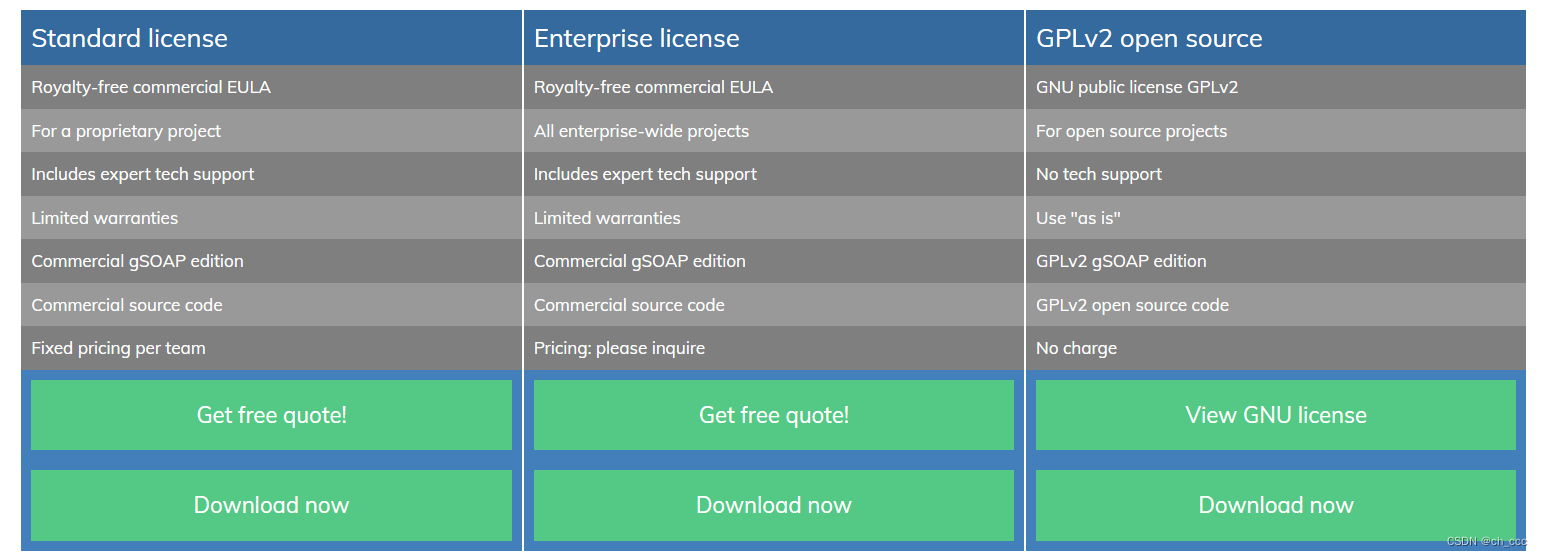Click Get free quote under Standard license

[x=271, y=415]
